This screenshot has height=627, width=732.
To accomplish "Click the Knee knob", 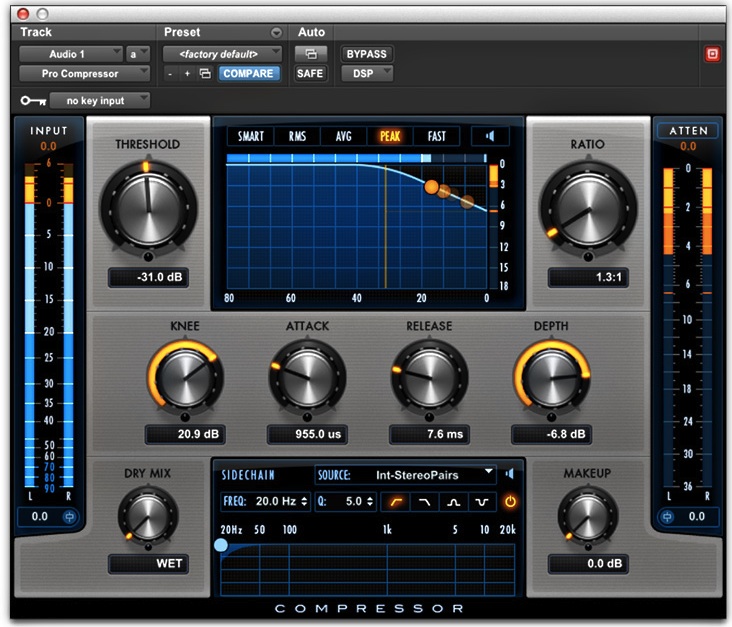I will 185,378.
